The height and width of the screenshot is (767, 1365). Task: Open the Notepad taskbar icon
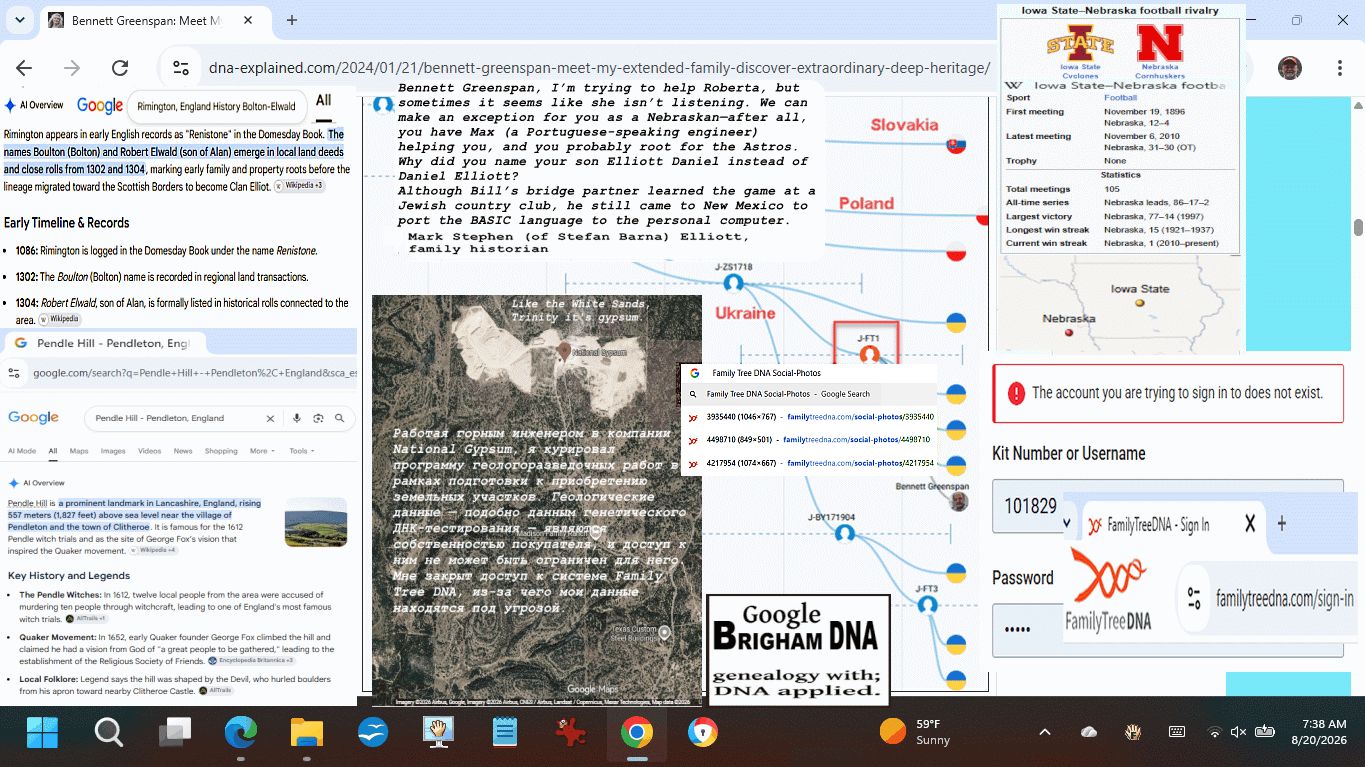[505, 733]
